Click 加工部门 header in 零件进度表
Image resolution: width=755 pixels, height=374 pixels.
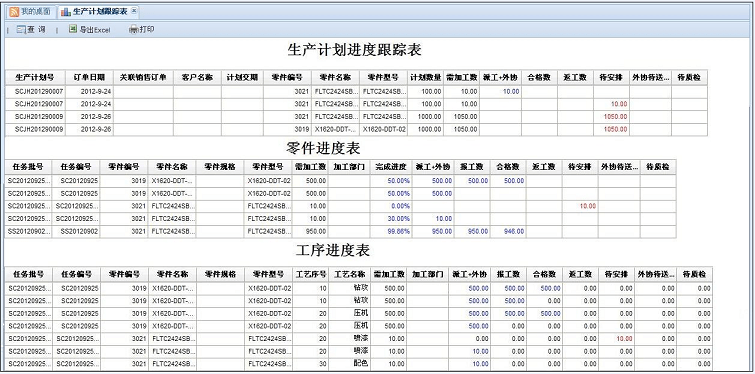tap(350, 167)
